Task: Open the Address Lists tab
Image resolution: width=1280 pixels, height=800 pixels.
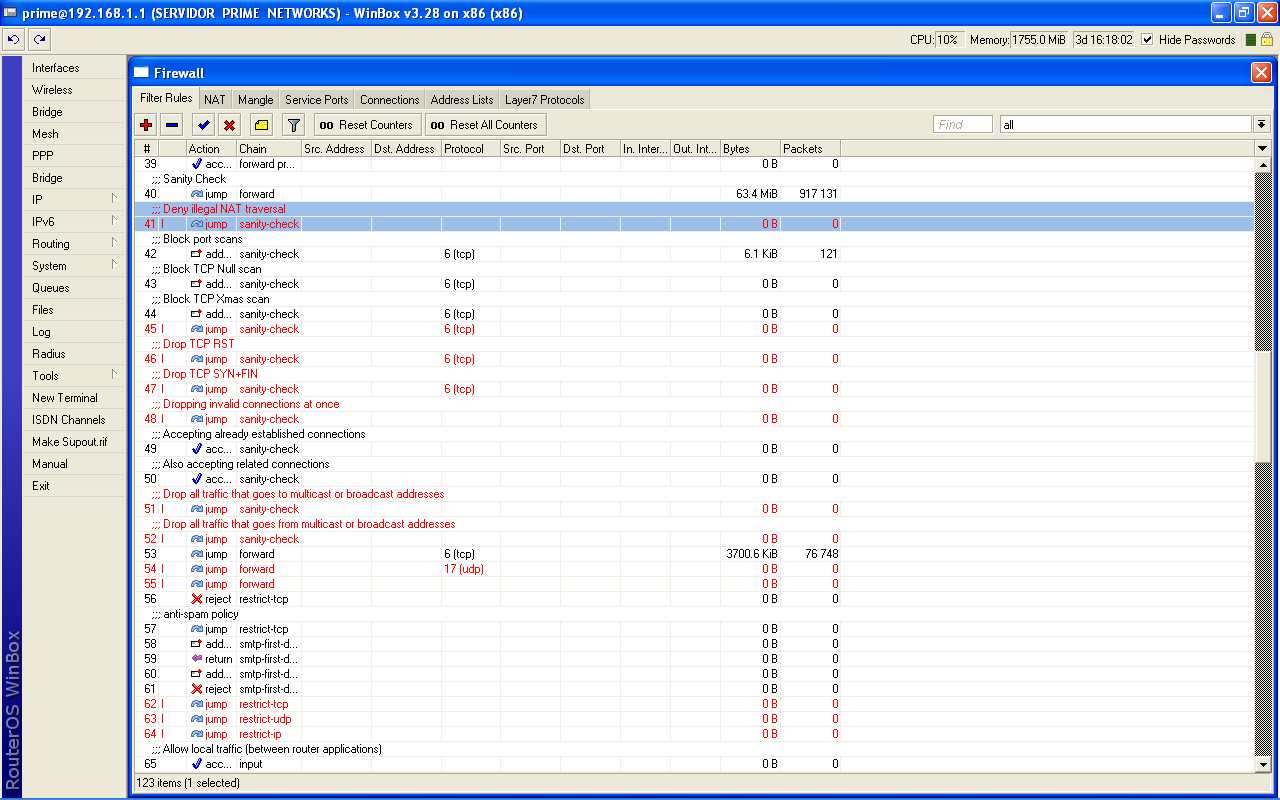Action: coord(462,100)
